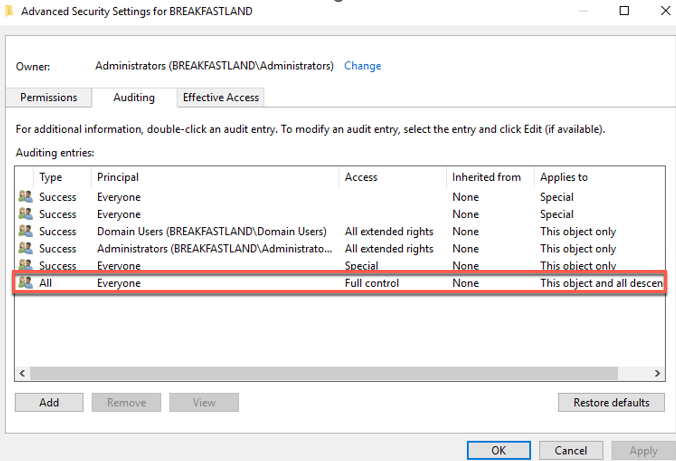Click the Restore defaults button
Viewport: 676px width, 461px height.
point(610,402)
